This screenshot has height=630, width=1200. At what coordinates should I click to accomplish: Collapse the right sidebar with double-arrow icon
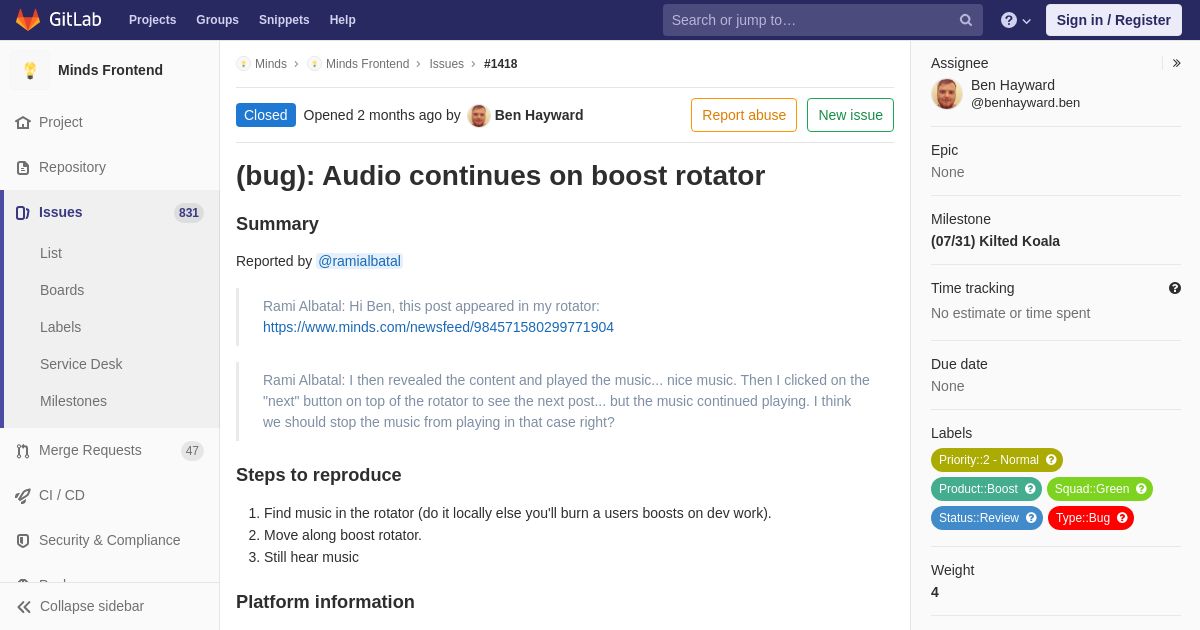pos(1176,63)
